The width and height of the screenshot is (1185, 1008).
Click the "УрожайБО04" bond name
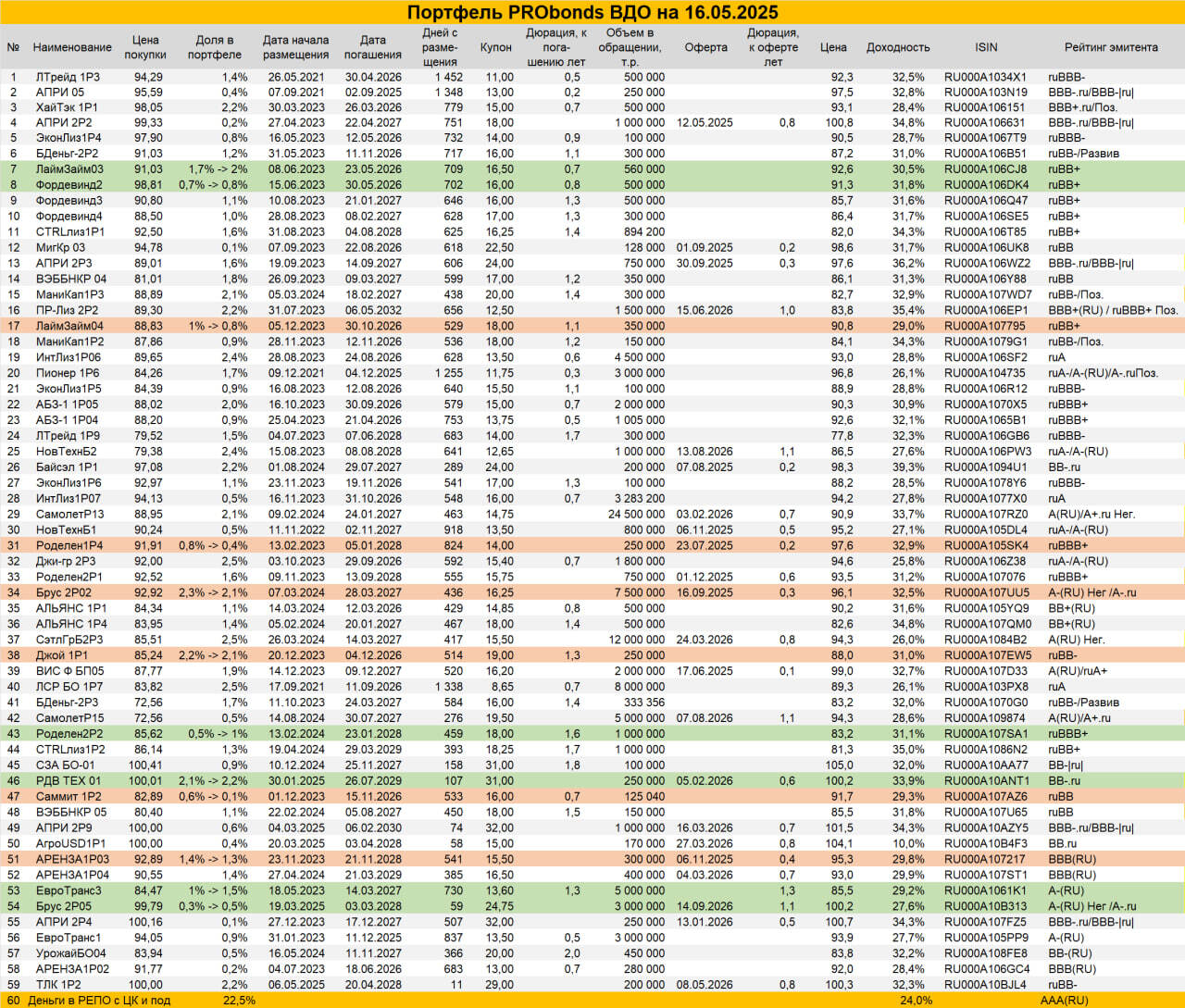[71, 954]
